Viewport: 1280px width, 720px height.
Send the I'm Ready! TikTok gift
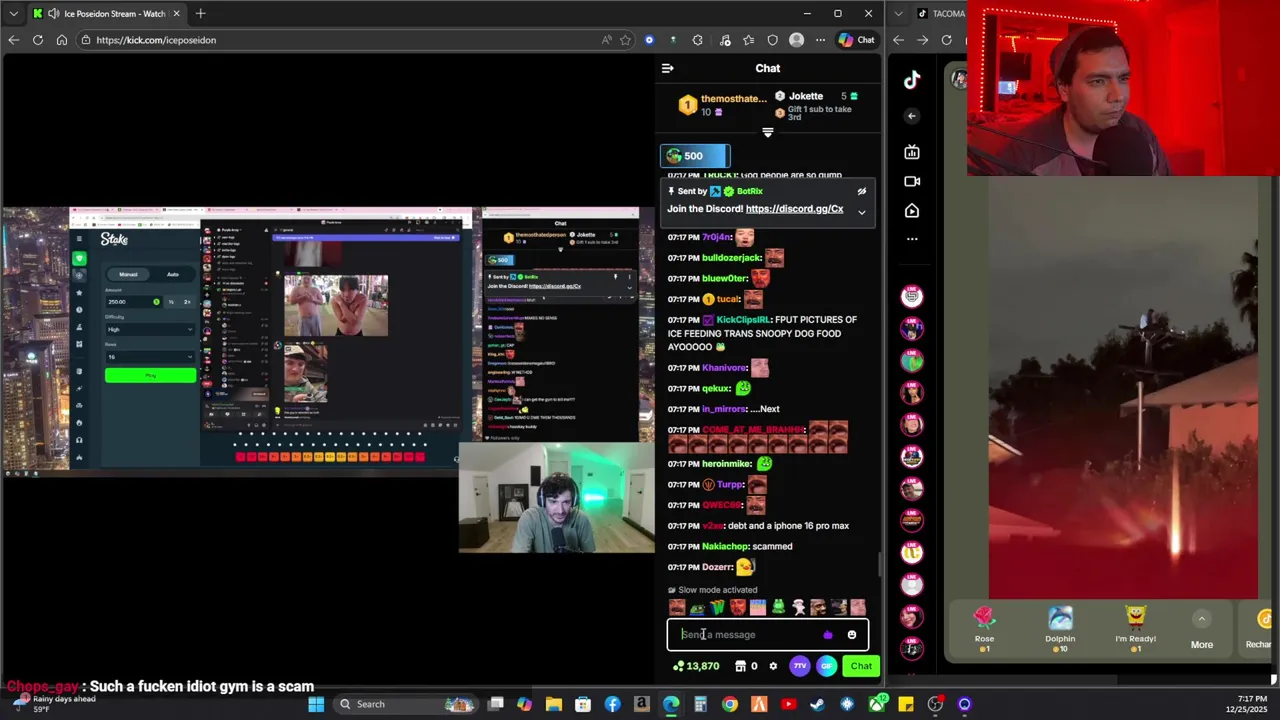[x=1135, y=630]
